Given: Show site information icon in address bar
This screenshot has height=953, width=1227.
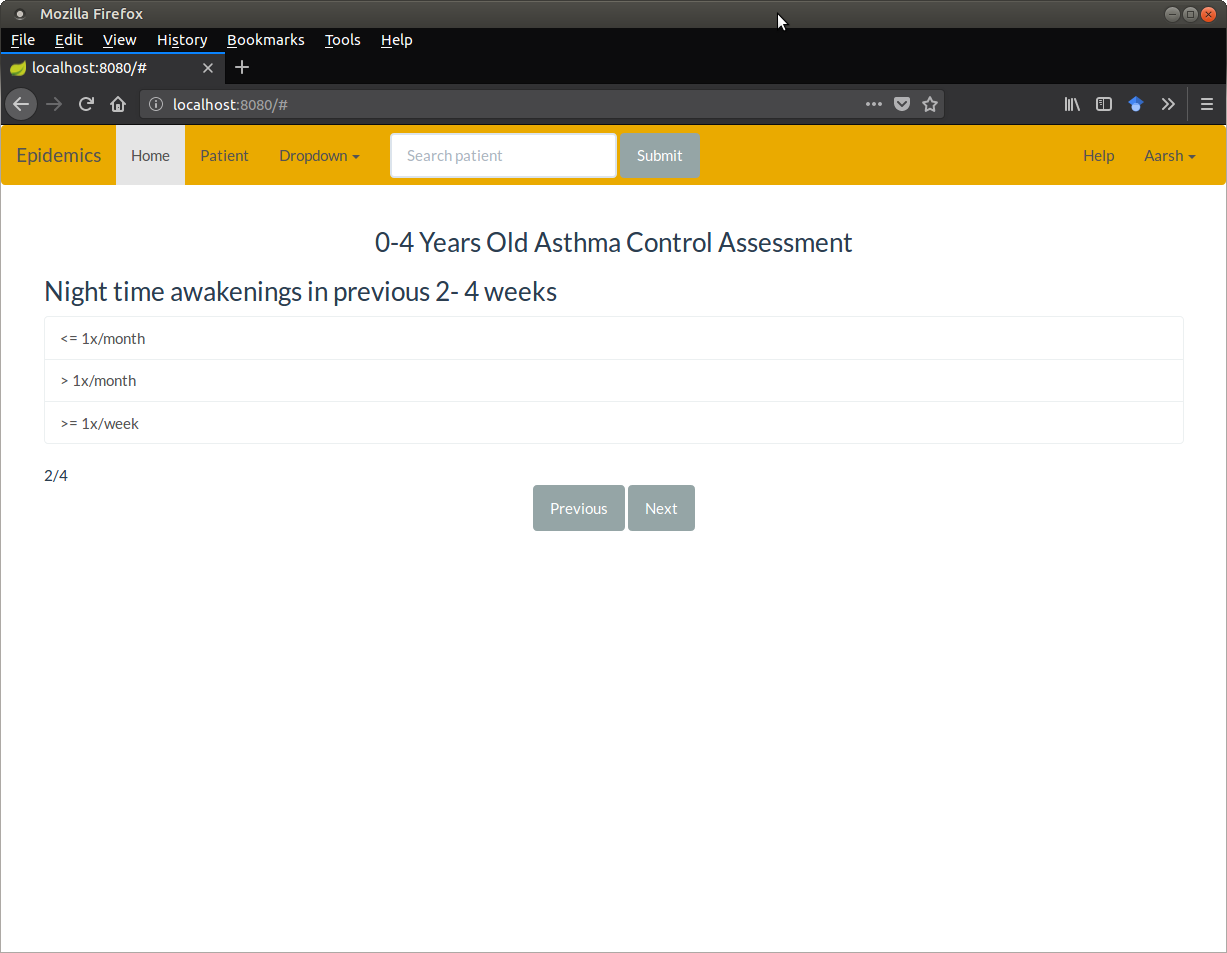Looking at the screenshot, I should [x=155, y=104].
